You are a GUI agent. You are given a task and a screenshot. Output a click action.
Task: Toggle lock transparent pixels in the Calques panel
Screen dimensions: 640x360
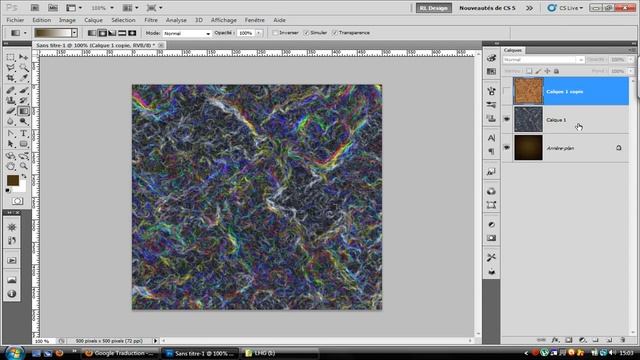[x=529, y=71]
